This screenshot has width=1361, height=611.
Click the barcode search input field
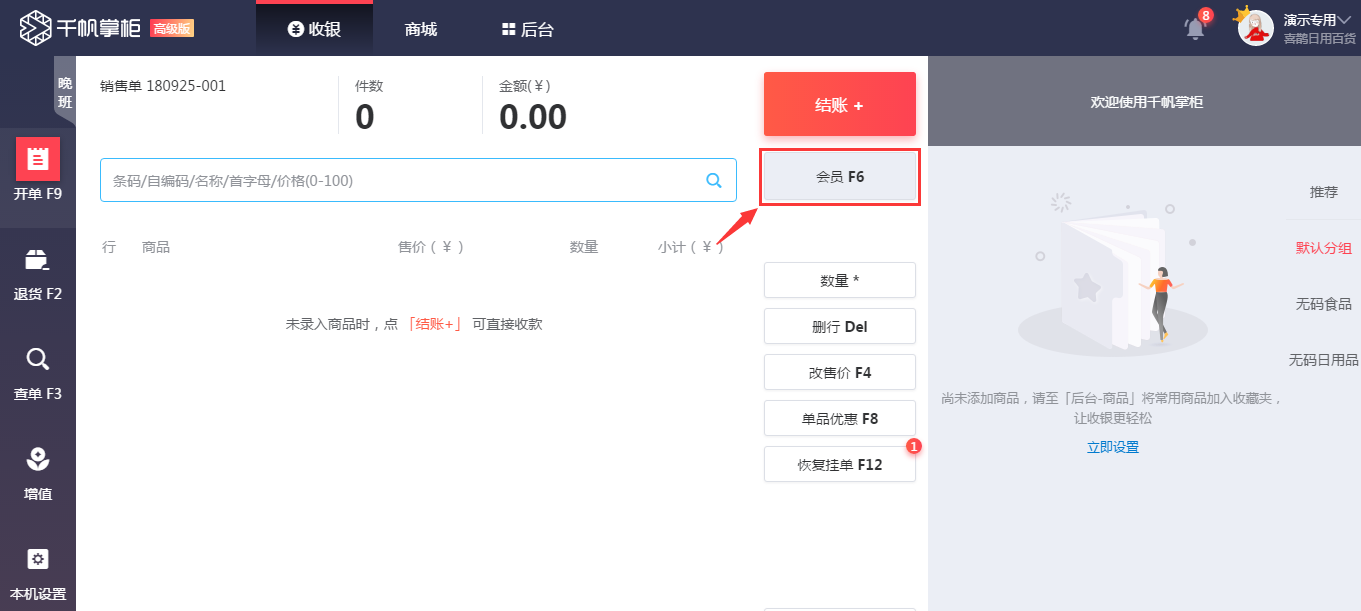400,180
